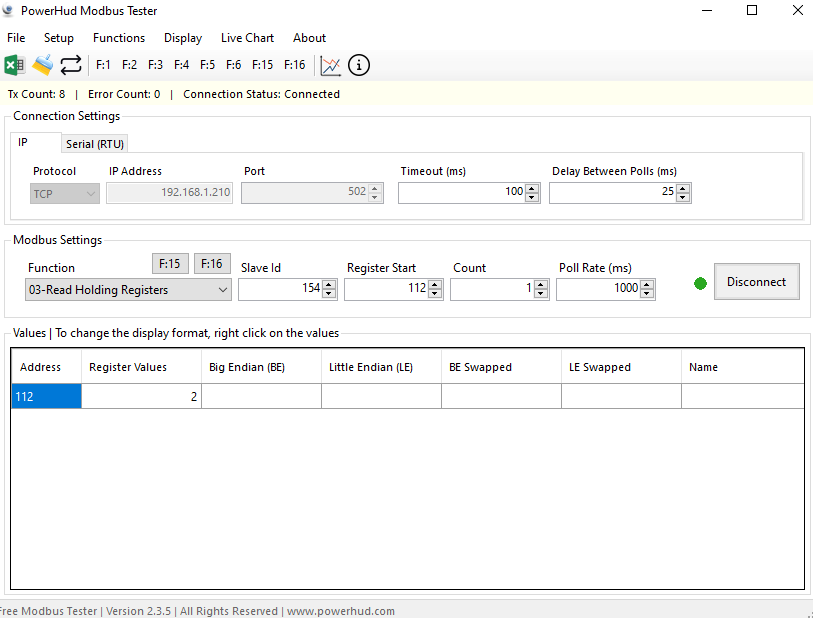Image resolution: width=813 pixels, height=618 pixels.
Task: Click the Timeout (ms) input field
Action: point(462,192)
